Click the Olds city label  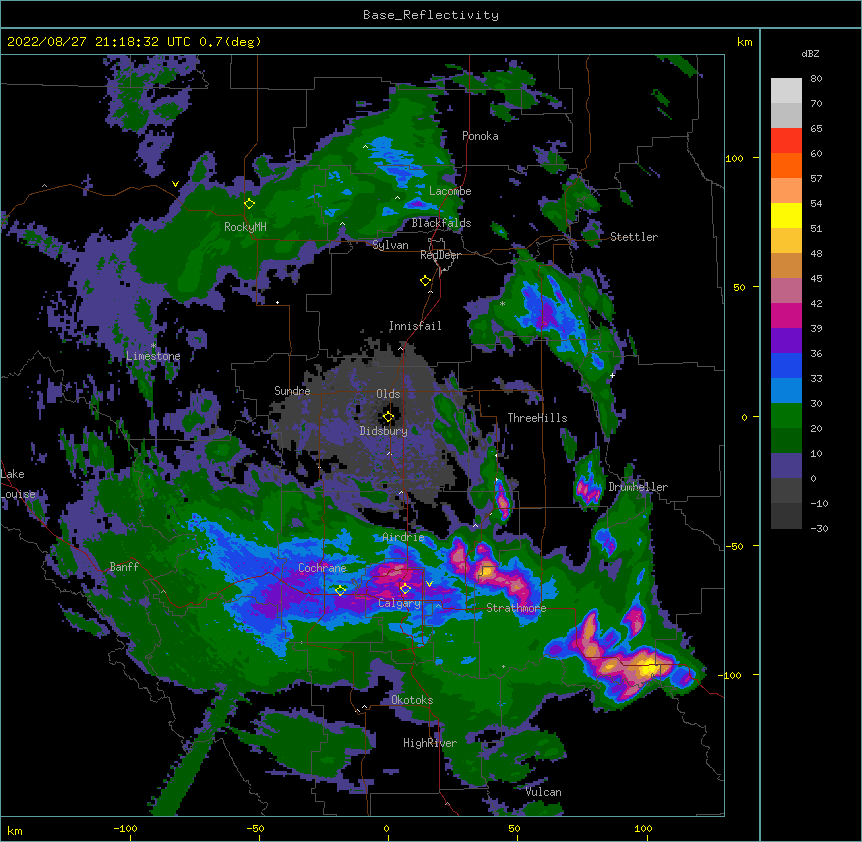[388, 394]
